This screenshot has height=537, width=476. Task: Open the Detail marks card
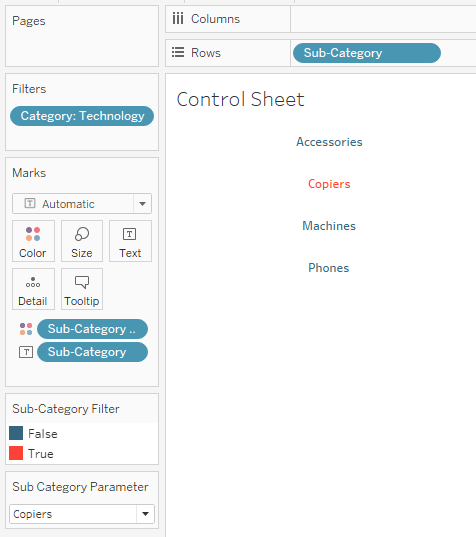point(33,289)
